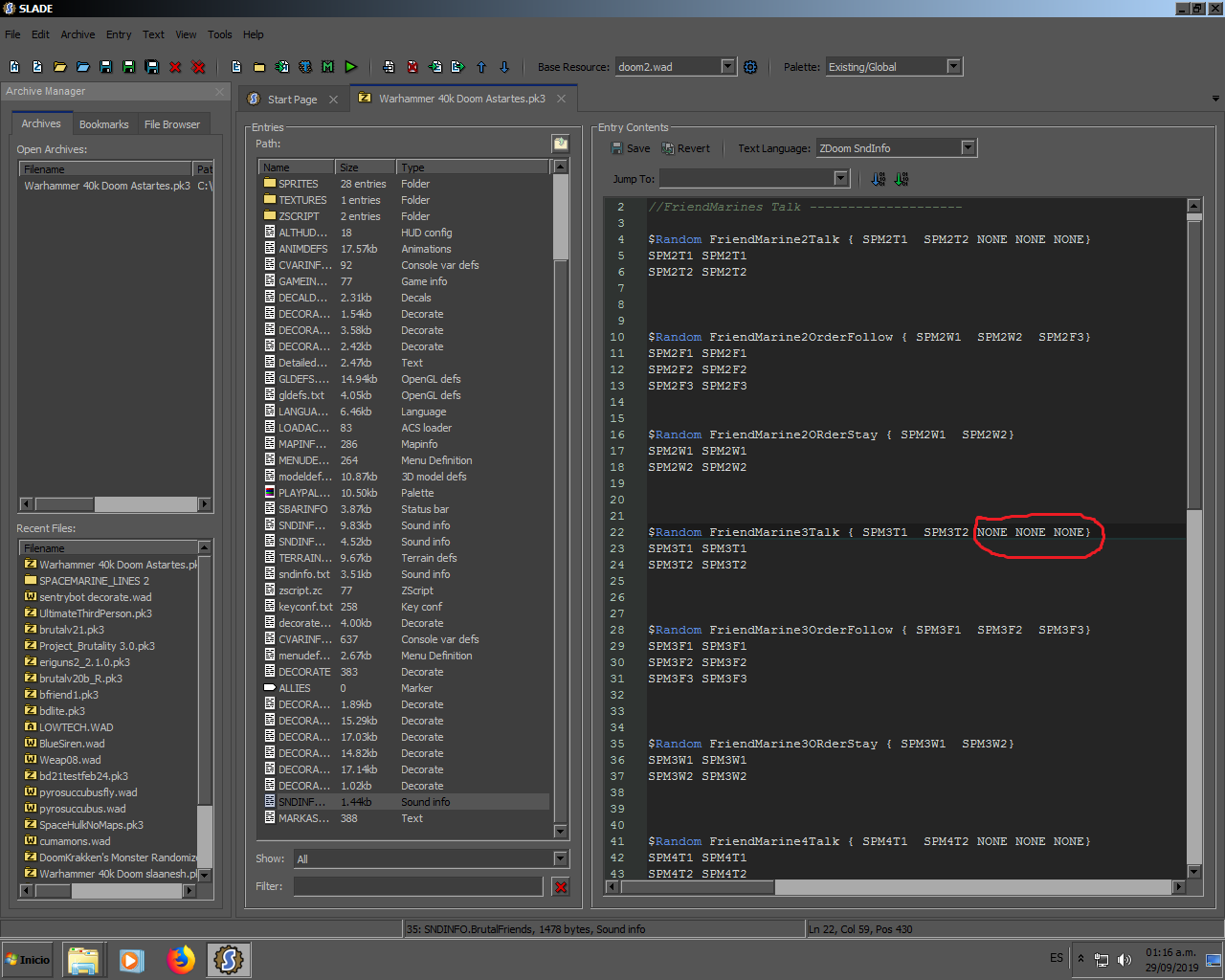
Task: Click the Revert button
Action: [x=686, y=148]
